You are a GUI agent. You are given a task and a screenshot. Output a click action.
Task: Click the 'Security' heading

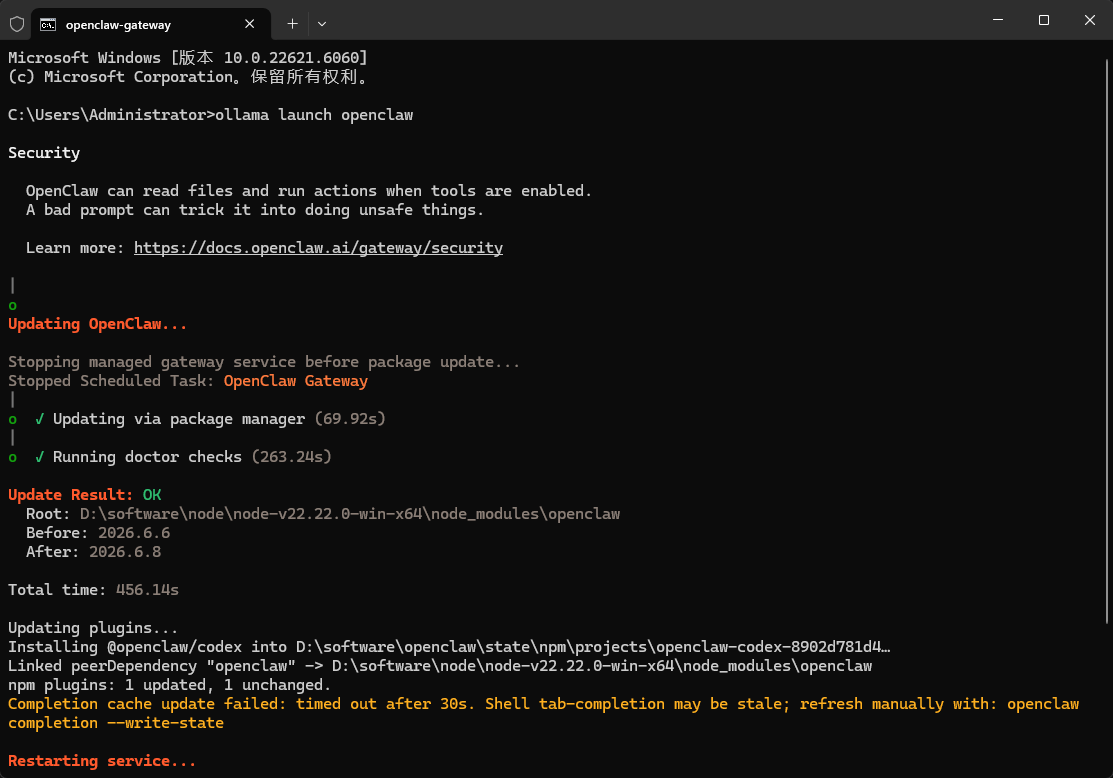(x=44, y=153)
